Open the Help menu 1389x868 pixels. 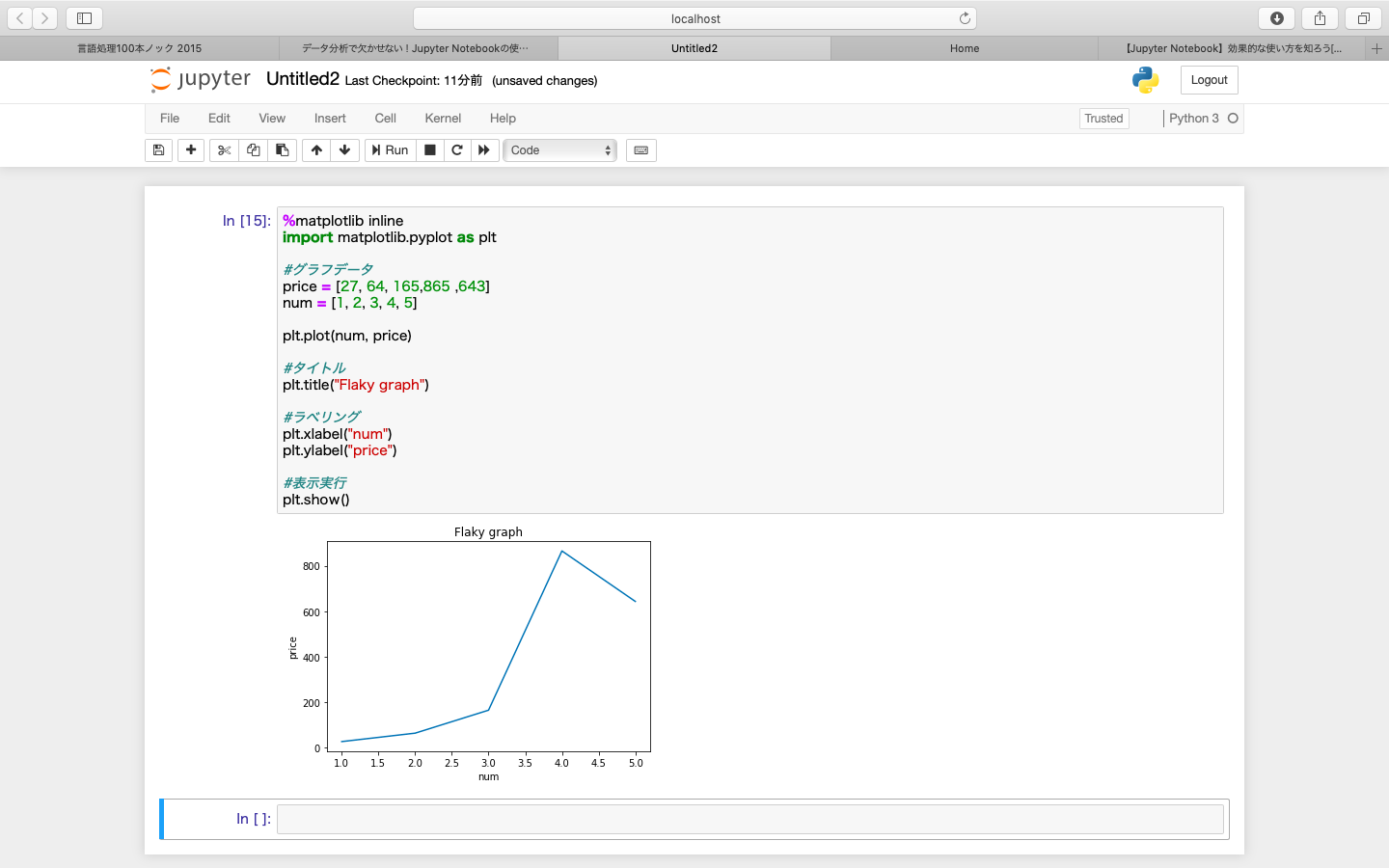tap(503, 119)
